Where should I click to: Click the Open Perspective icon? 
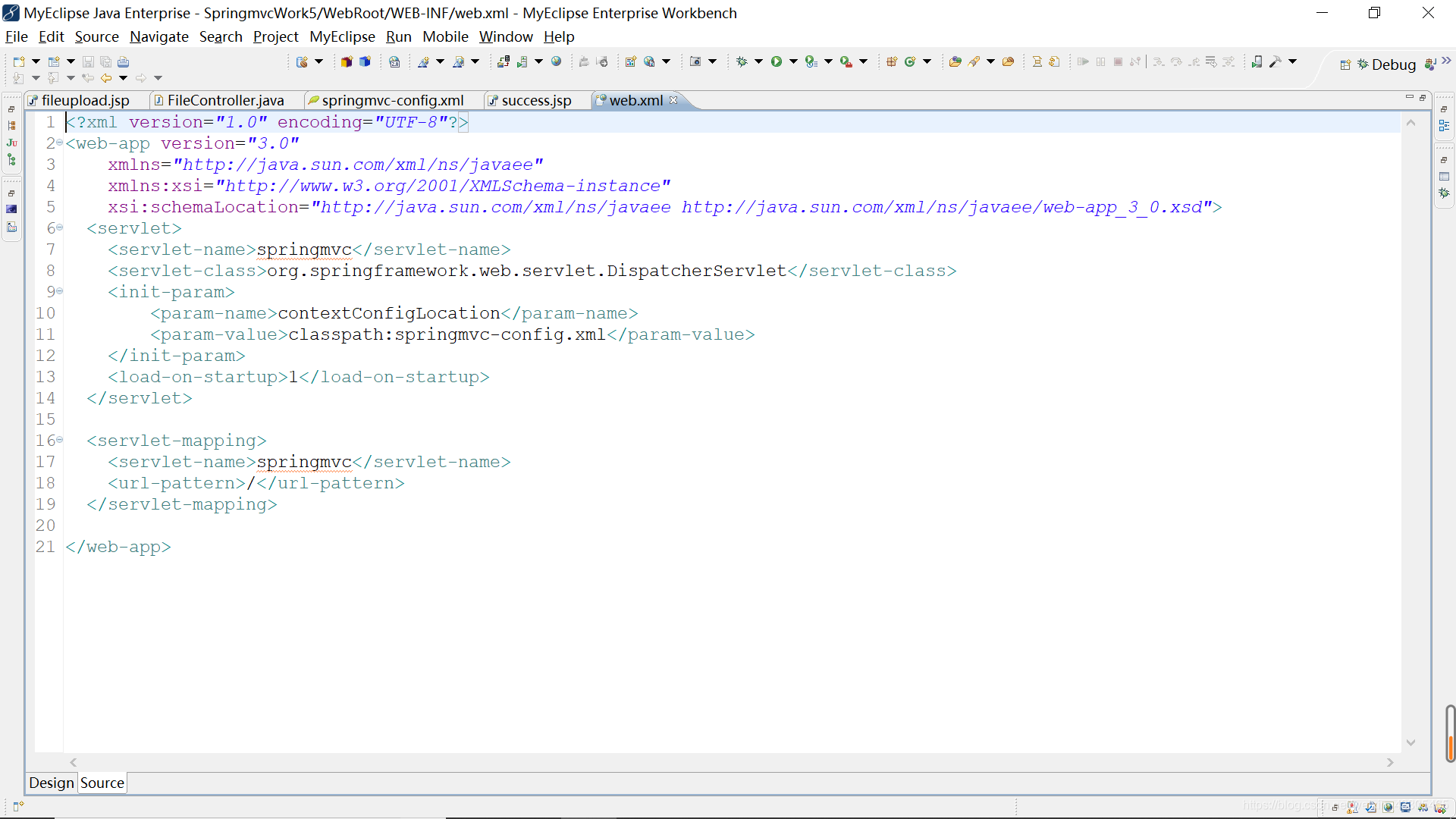pyautogui.click(x=1345, y=64)
